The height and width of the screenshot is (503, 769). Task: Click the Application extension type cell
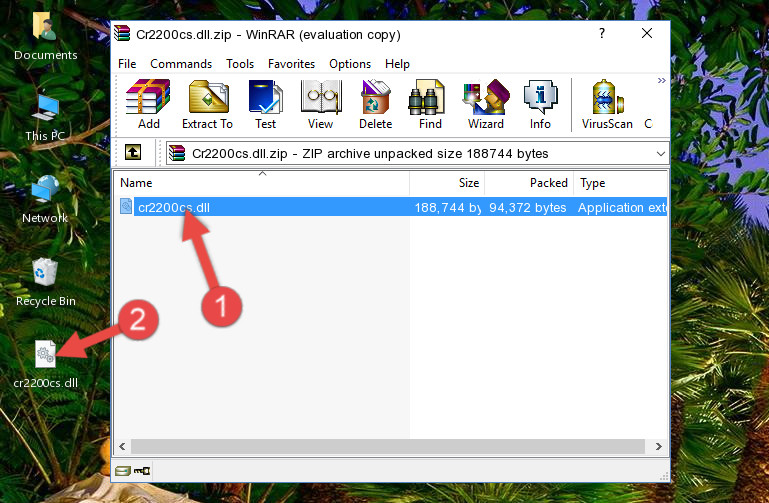[x=622, y=208]
